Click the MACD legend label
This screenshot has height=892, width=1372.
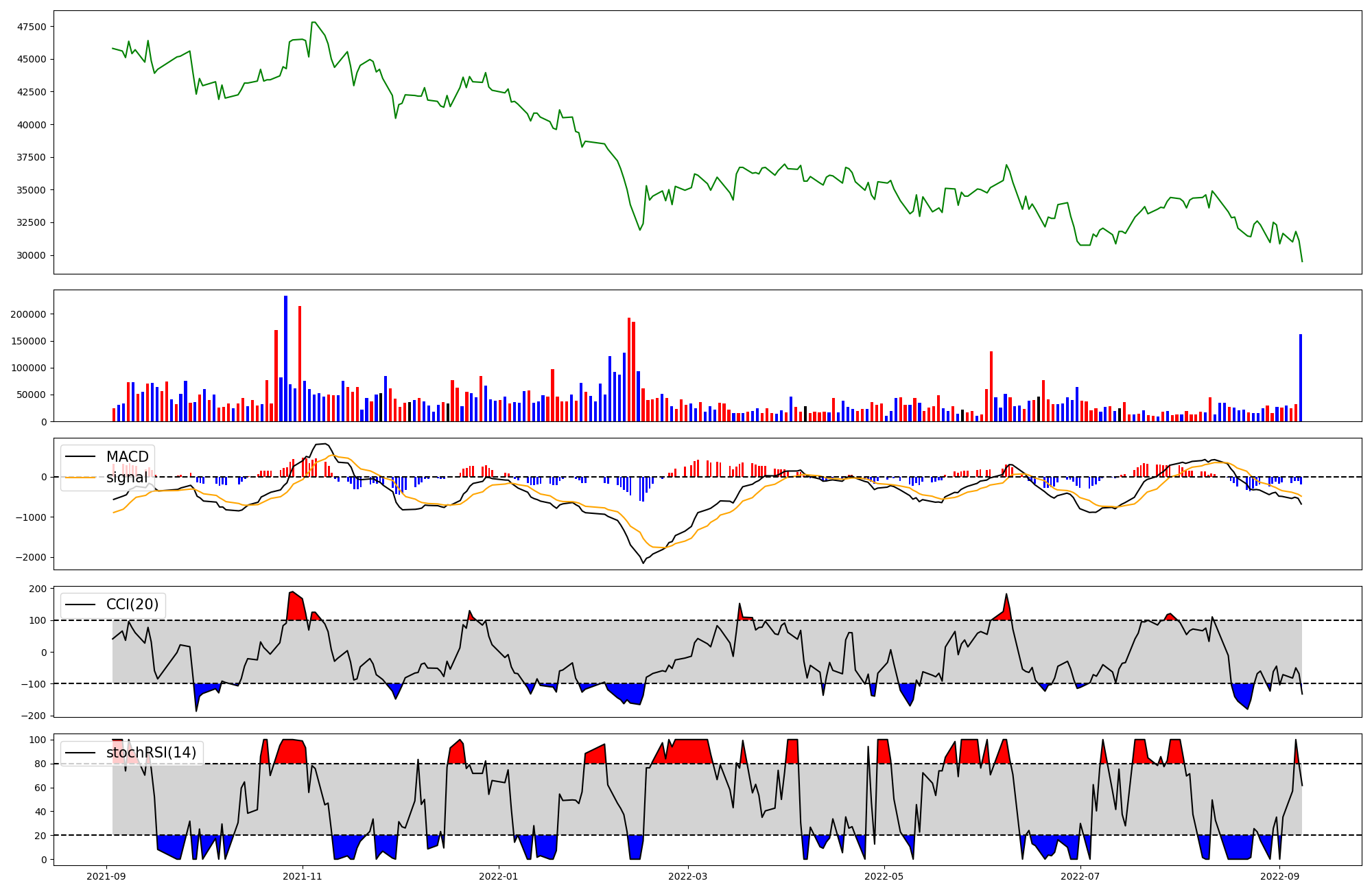click(x=127, y=457)
